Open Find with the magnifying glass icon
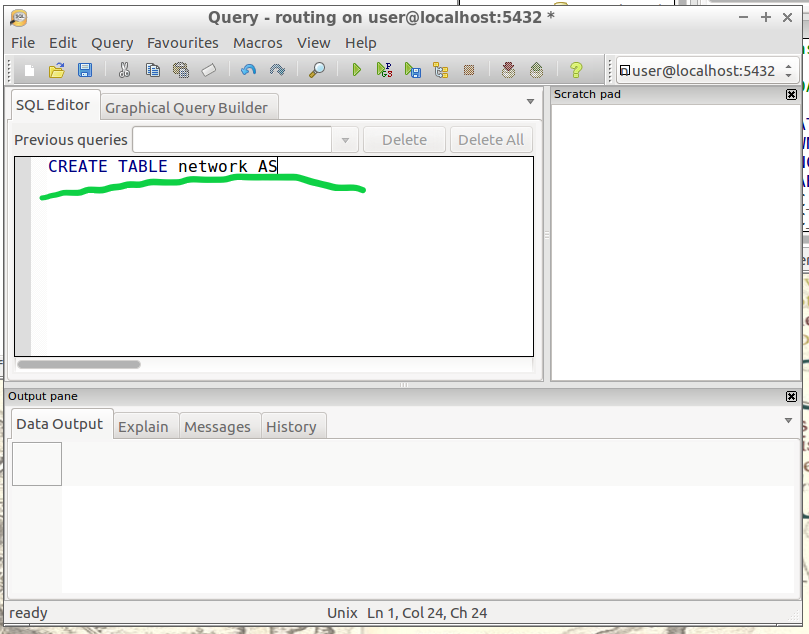 pyautogui.click(x=316, y=70)
